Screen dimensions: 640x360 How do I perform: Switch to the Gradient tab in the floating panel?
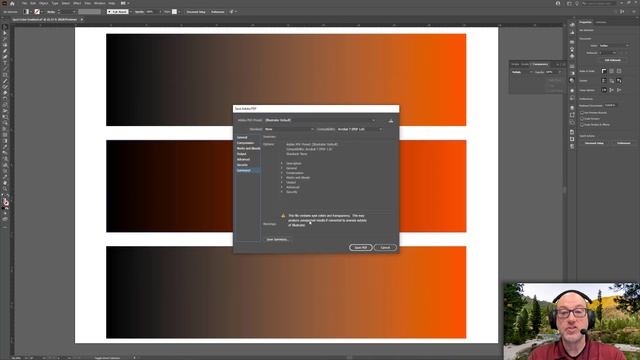[x=525, y=64]
